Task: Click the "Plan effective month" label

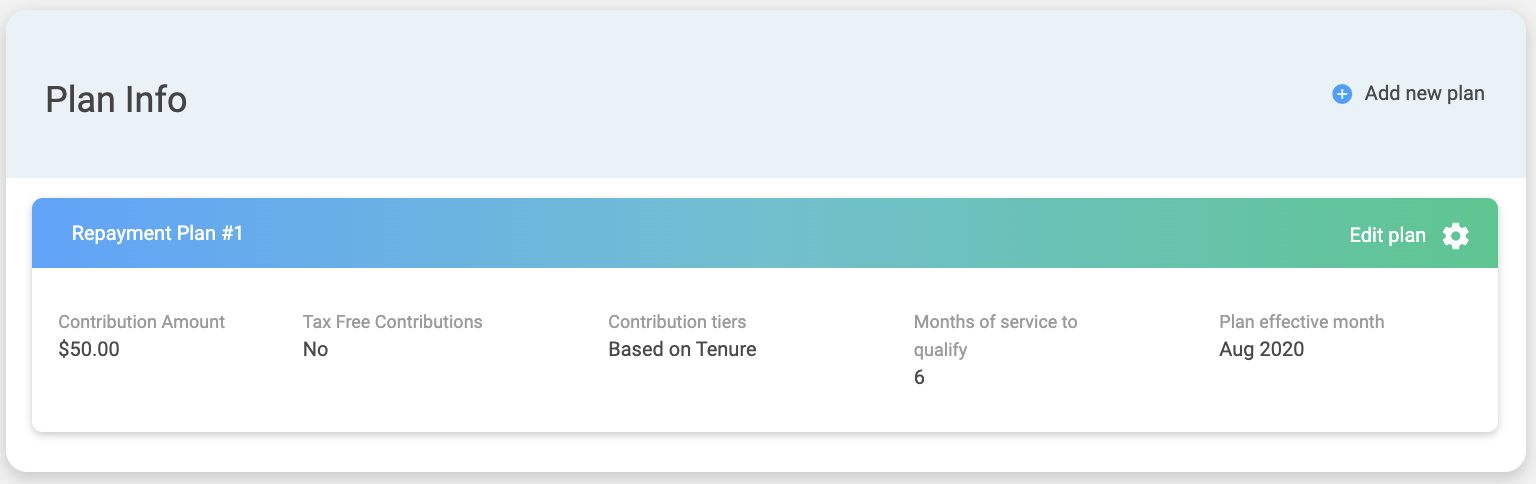Action: pyautogui.click(x=1301, y=322)
